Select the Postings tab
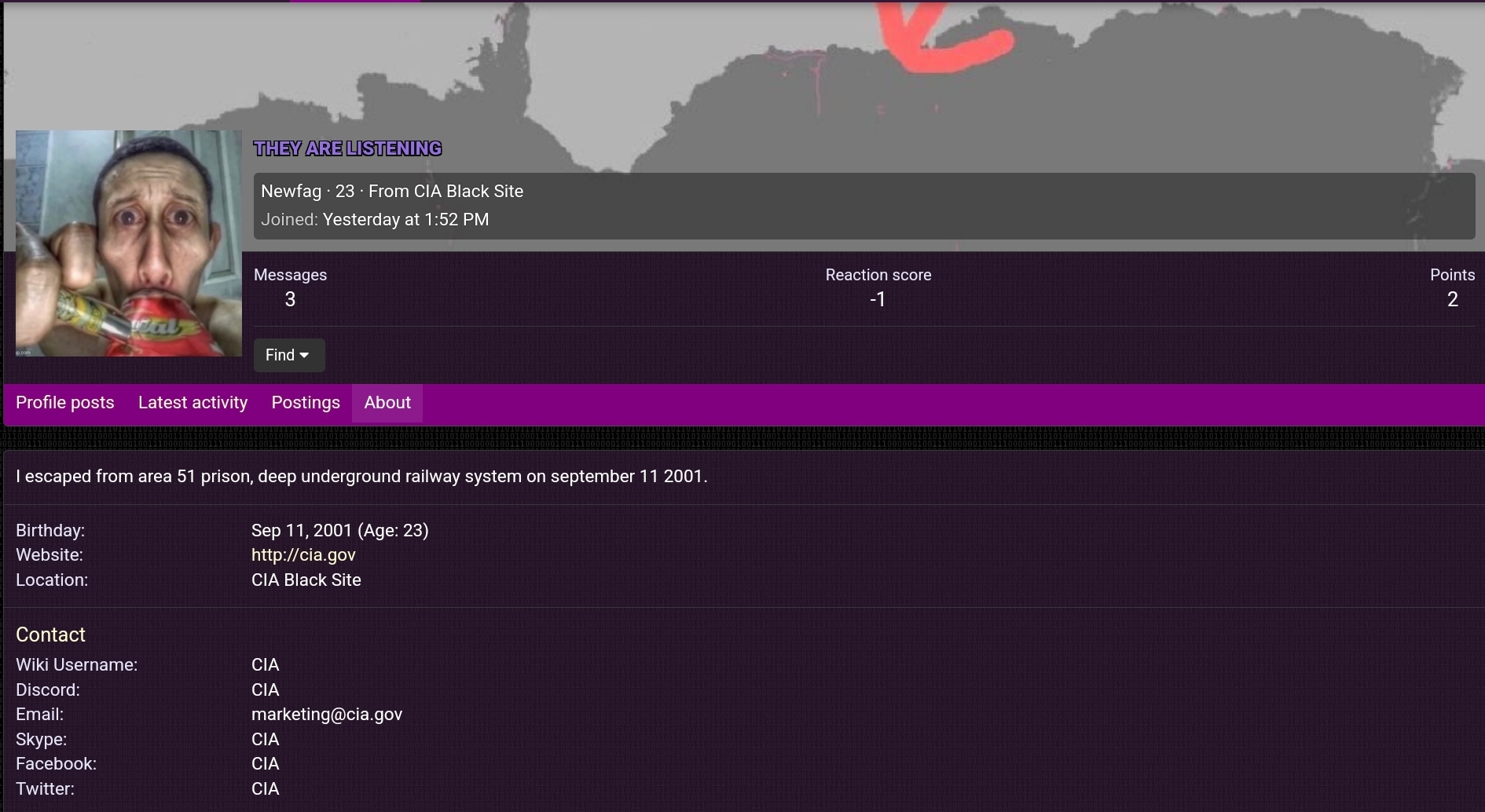 coord(306,403)
